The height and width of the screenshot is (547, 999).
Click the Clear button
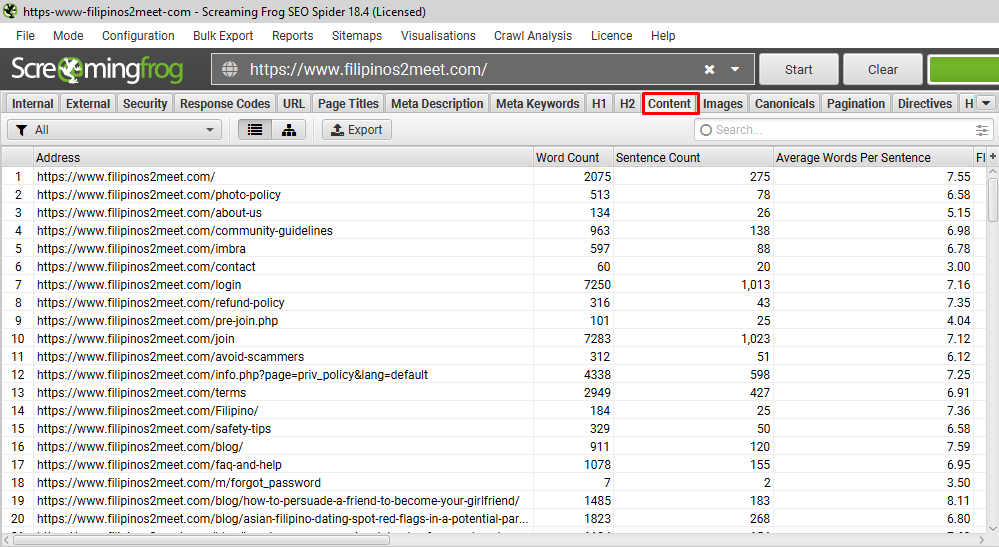click(882, 69)
